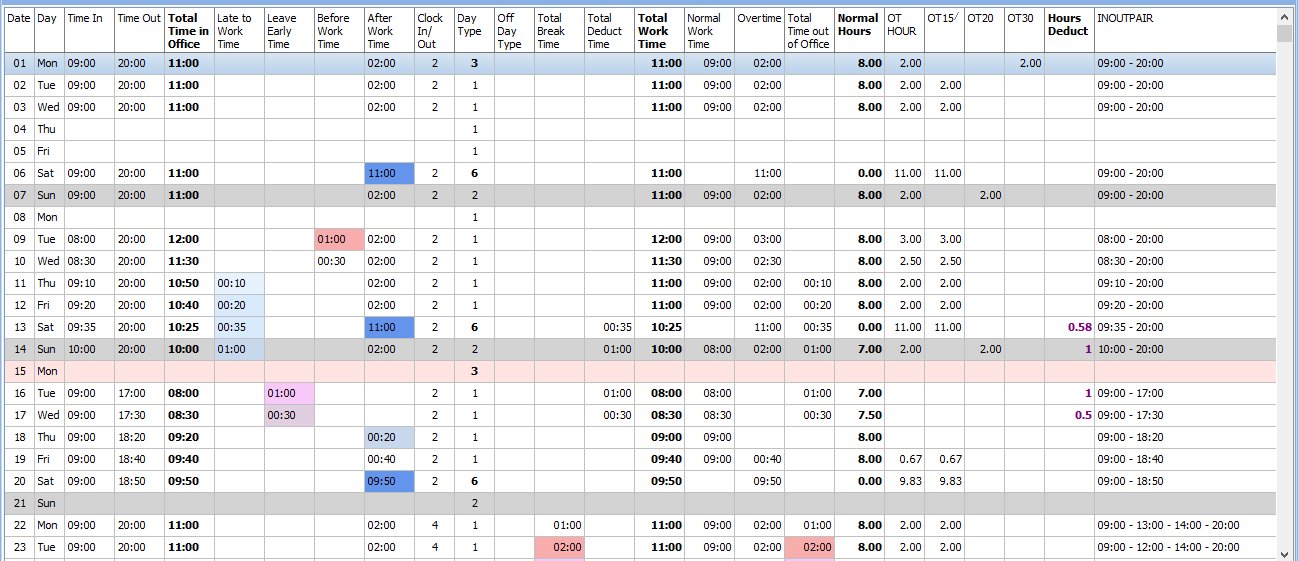Click the 18:20 Time Out cell
Viewport: 1299px width, 561px height.
pyautogui.click(x=138, y=437)
